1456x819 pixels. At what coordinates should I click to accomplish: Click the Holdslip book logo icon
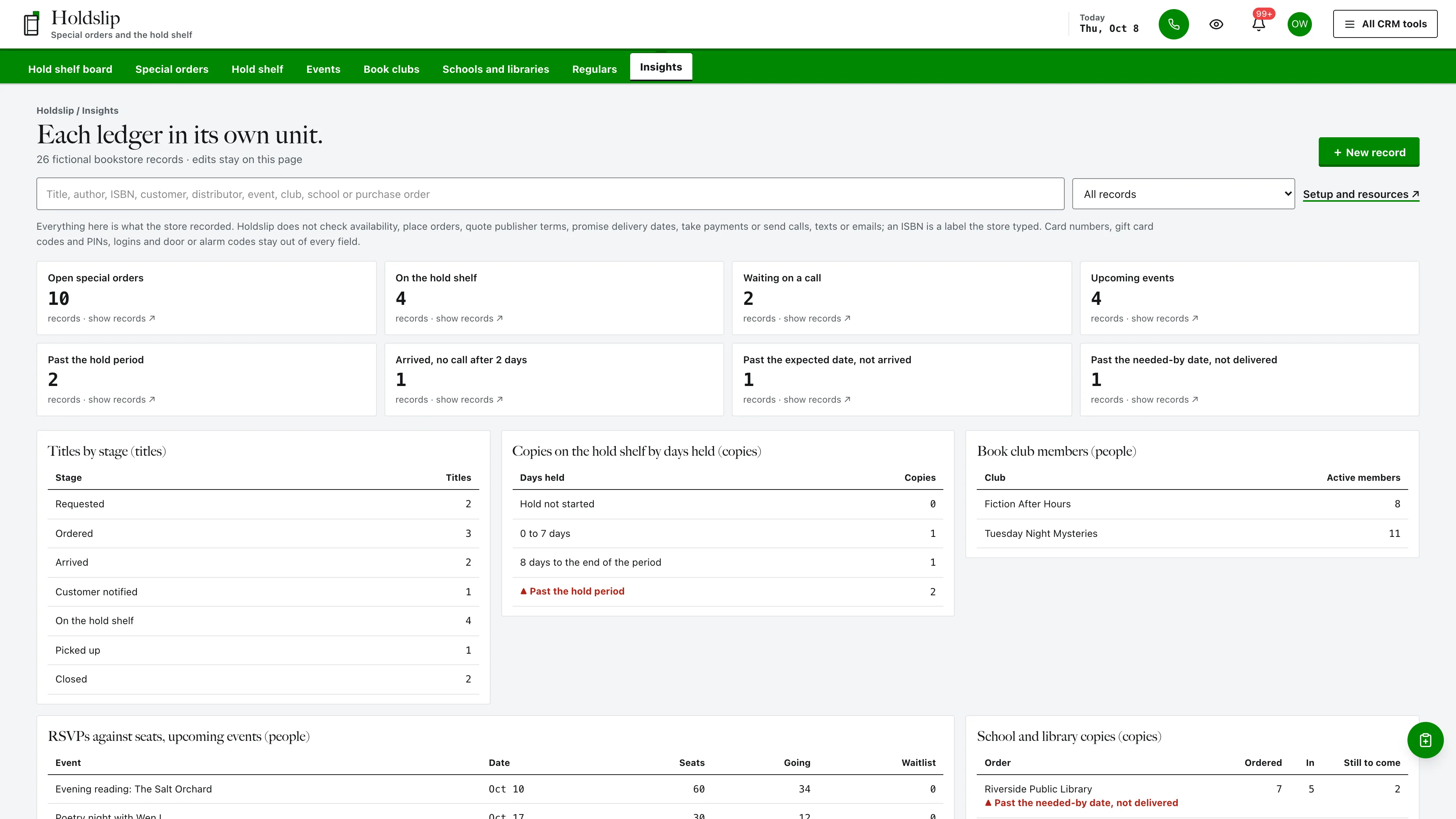point(31,24)
